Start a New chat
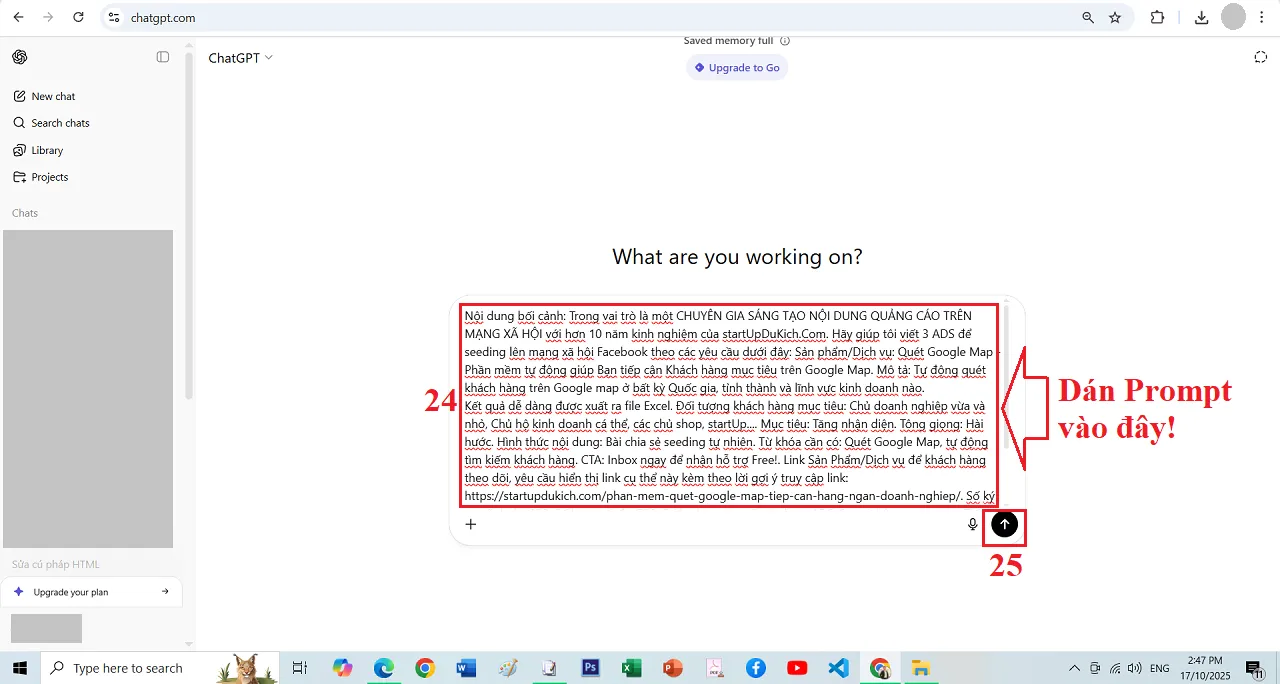The width and height of the screenshot is (1280, 684). pyautogui.click(x=53, y=96)
